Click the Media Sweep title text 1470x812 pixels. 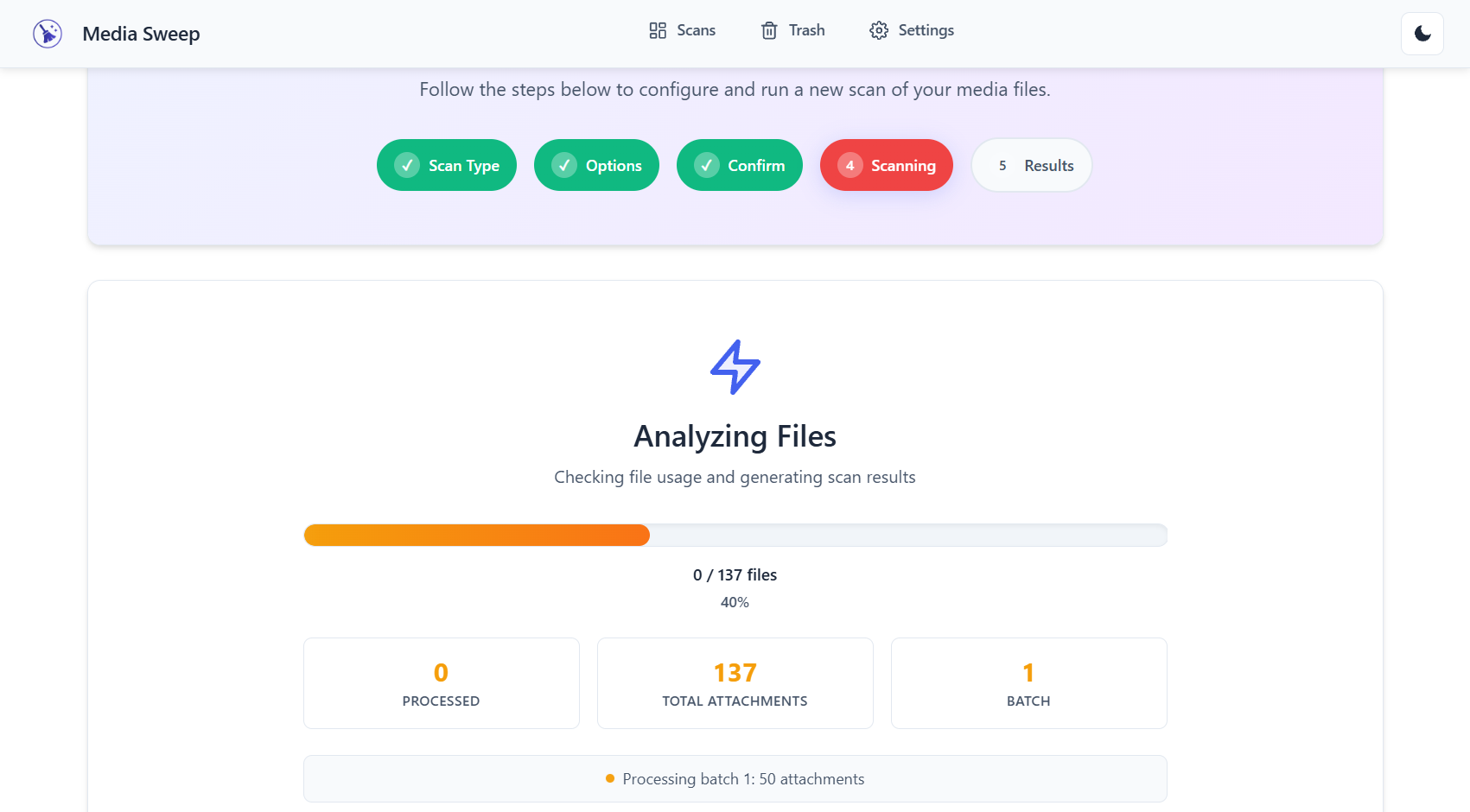(x=141, y=34)
